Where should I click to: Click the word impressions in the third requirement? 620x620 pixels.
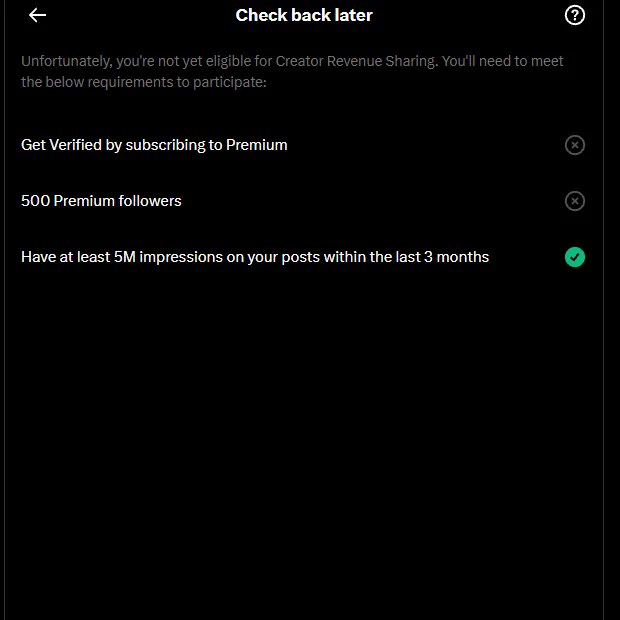click(x=181, y=257)
